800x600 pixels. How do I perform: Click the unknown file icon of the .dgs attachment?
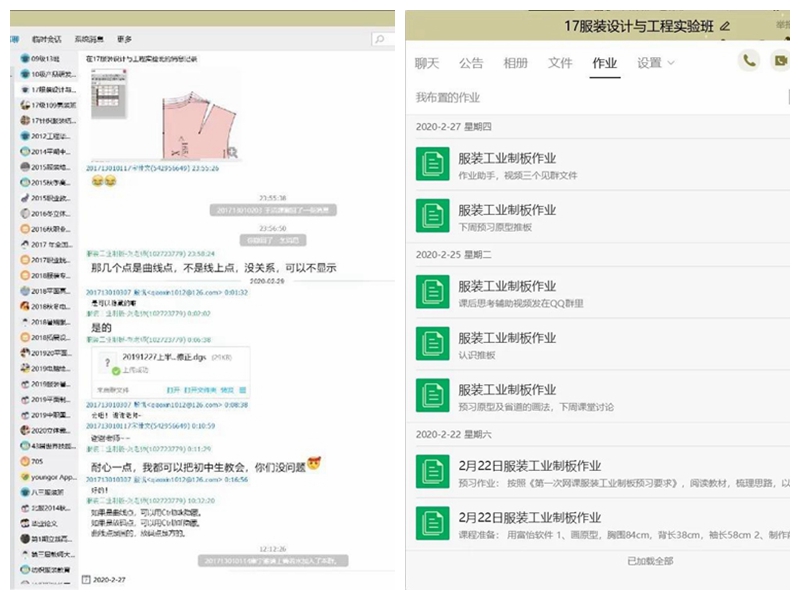tap(108, 359)
